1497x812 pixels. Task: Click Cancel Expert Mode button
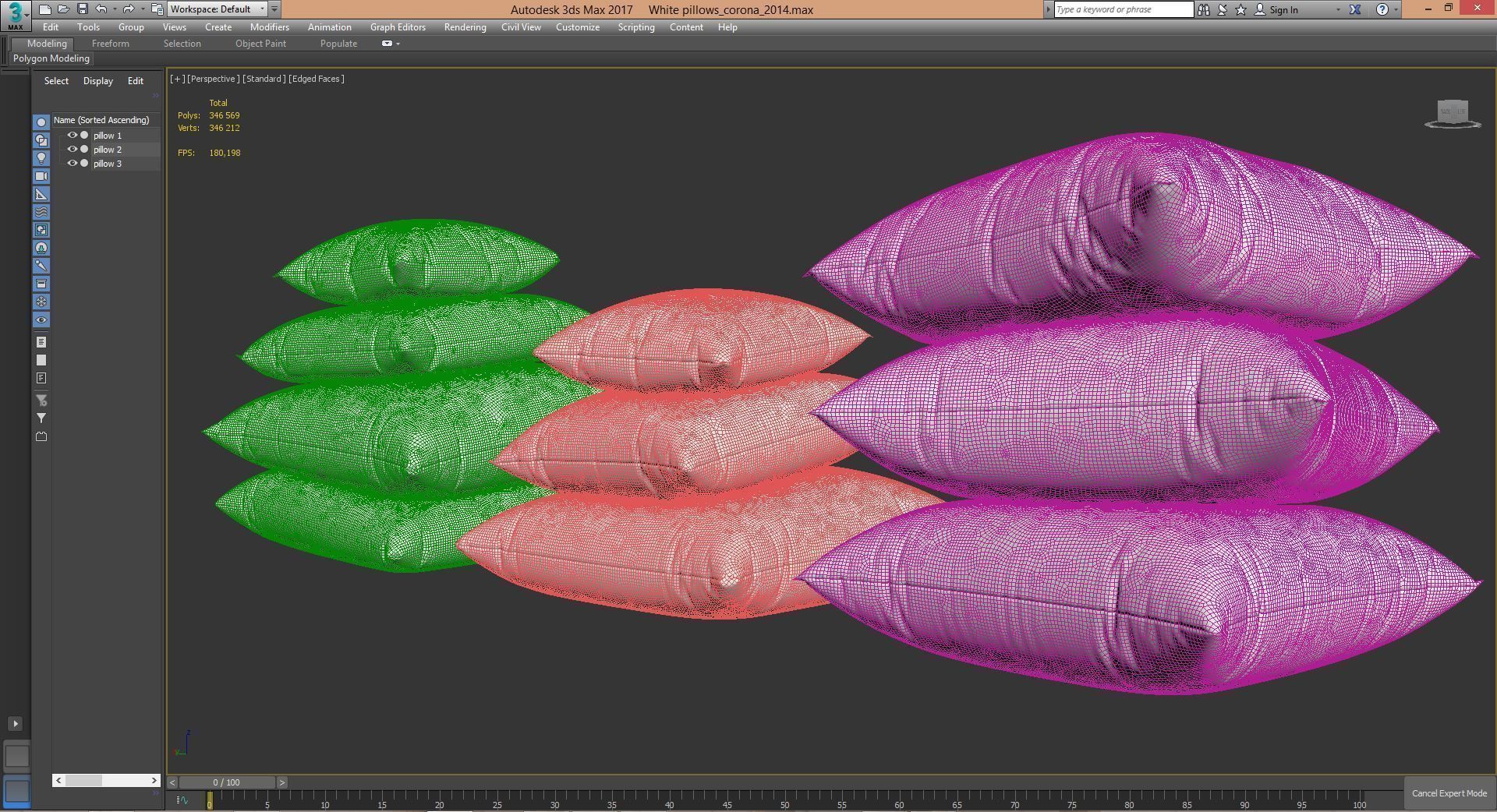click(x=1449, y=793)
